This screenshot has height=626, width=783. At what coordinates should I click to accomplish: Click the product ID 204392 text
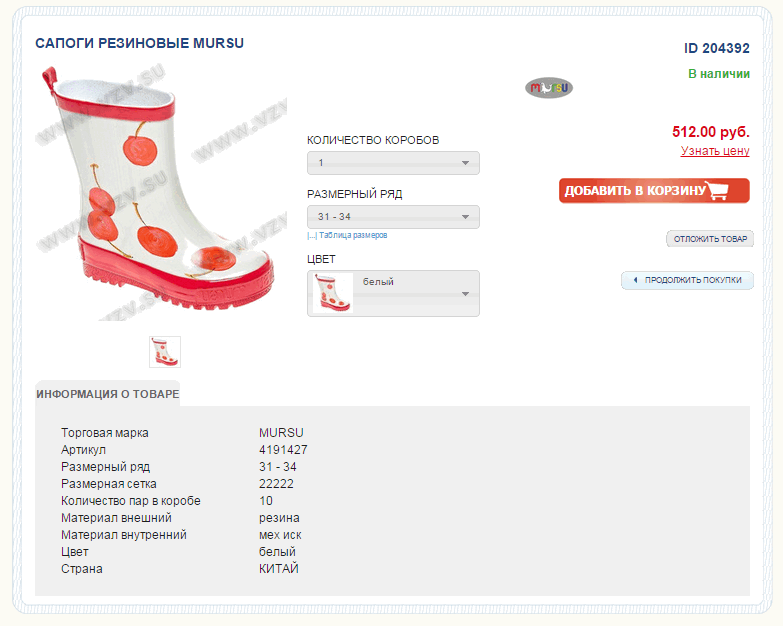click(716, 48)
